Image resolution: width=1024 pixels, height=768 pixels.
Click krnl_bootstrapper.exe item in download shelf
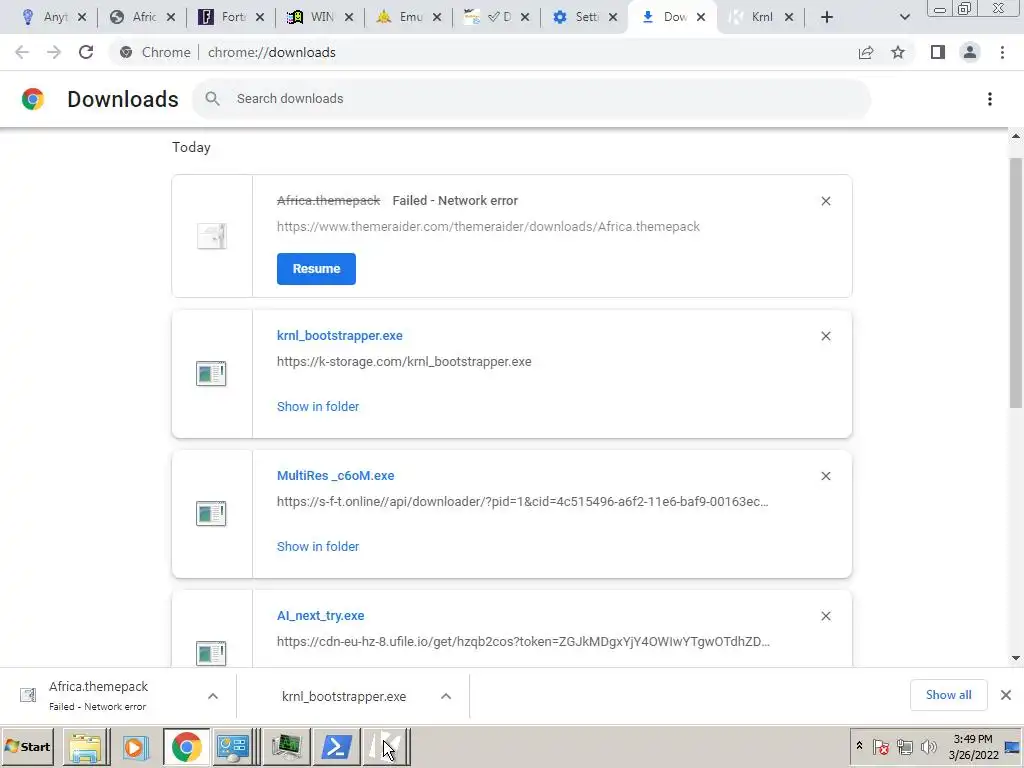point(344,696)
